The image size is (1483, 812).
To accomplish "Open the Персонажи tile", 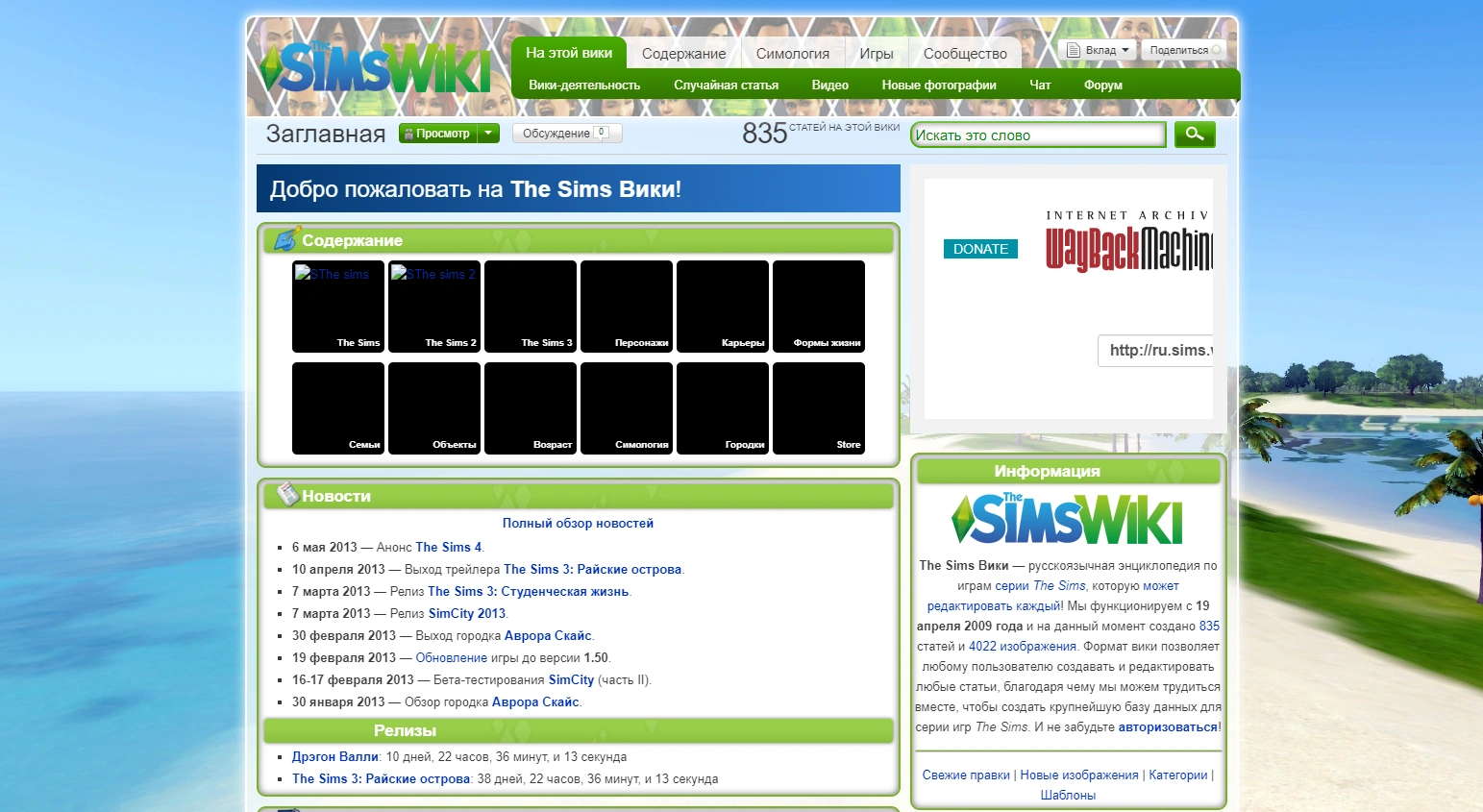I will [627, 307].
